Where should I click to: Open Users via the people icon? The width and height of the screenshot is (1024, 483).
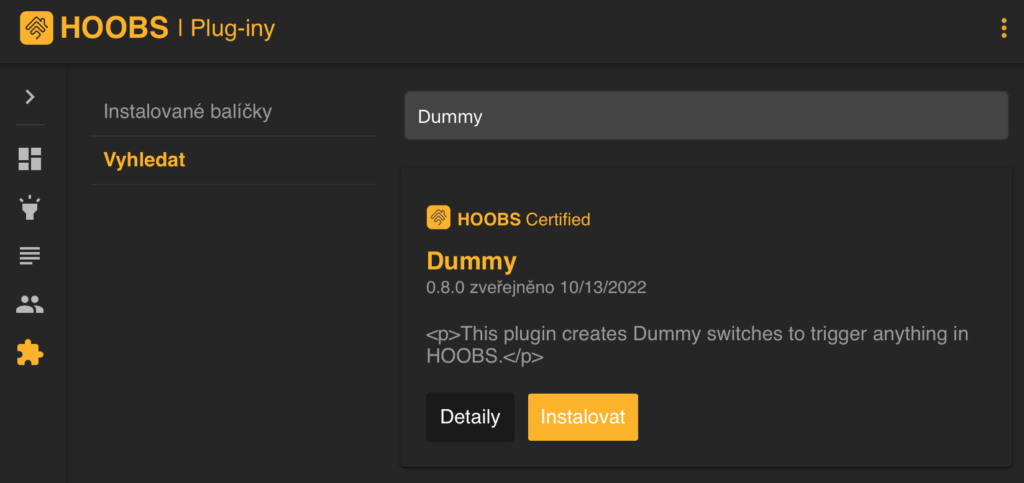[30, 304]
